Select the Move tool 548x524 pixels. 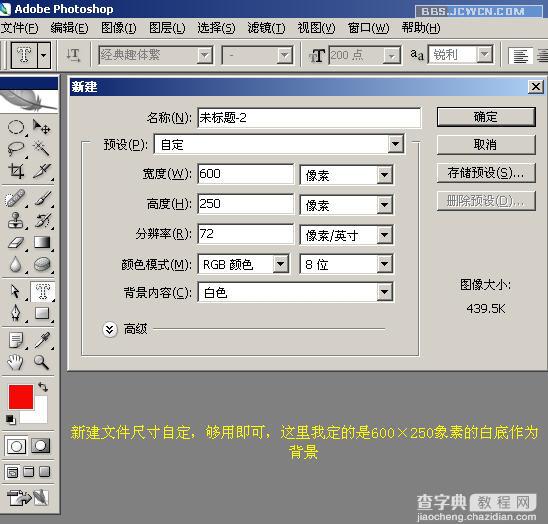[42, 127]
